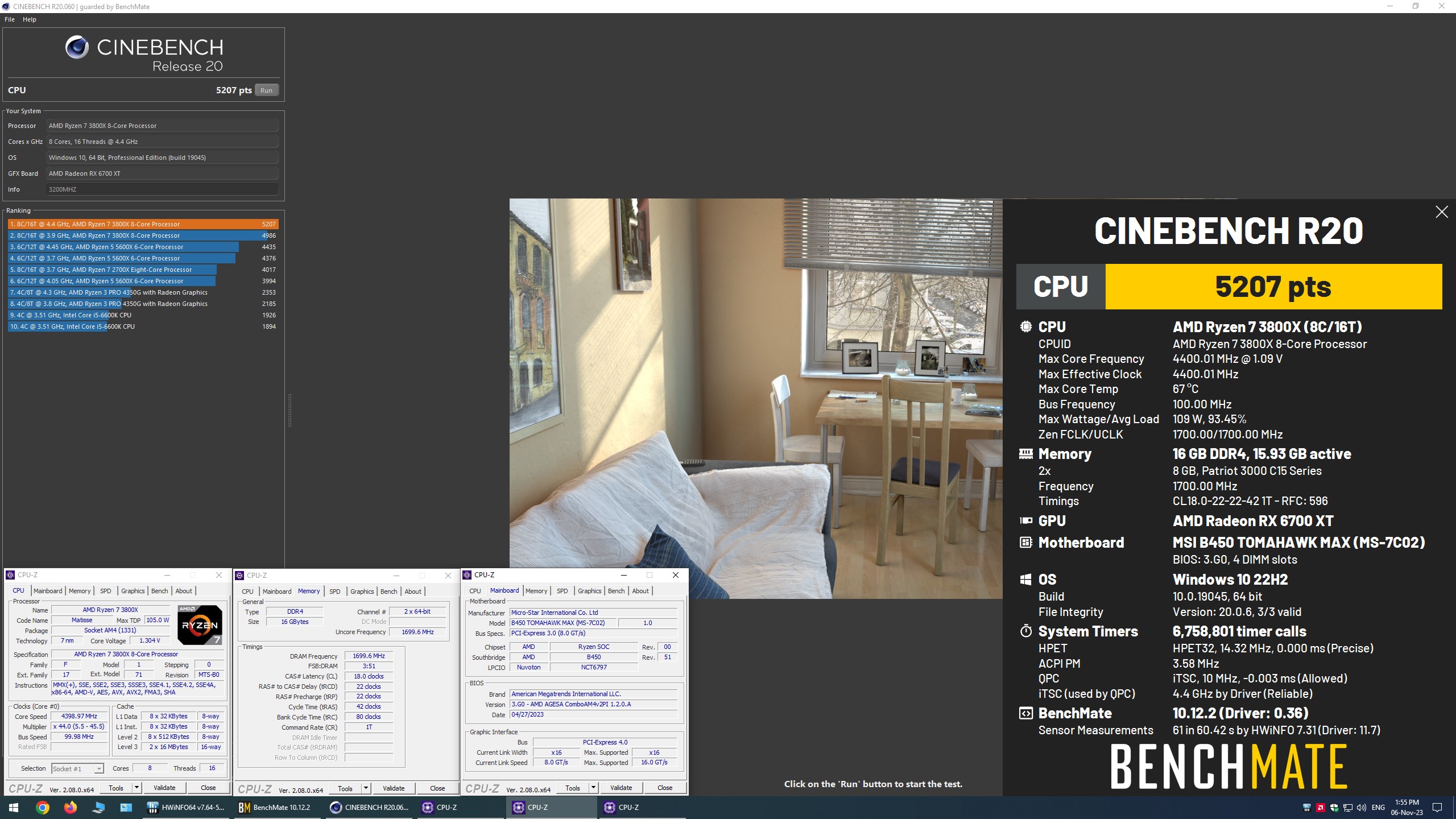
Task: Click the GFX Board field AMD Radeon RX 6700 XT
Action: 163,173
